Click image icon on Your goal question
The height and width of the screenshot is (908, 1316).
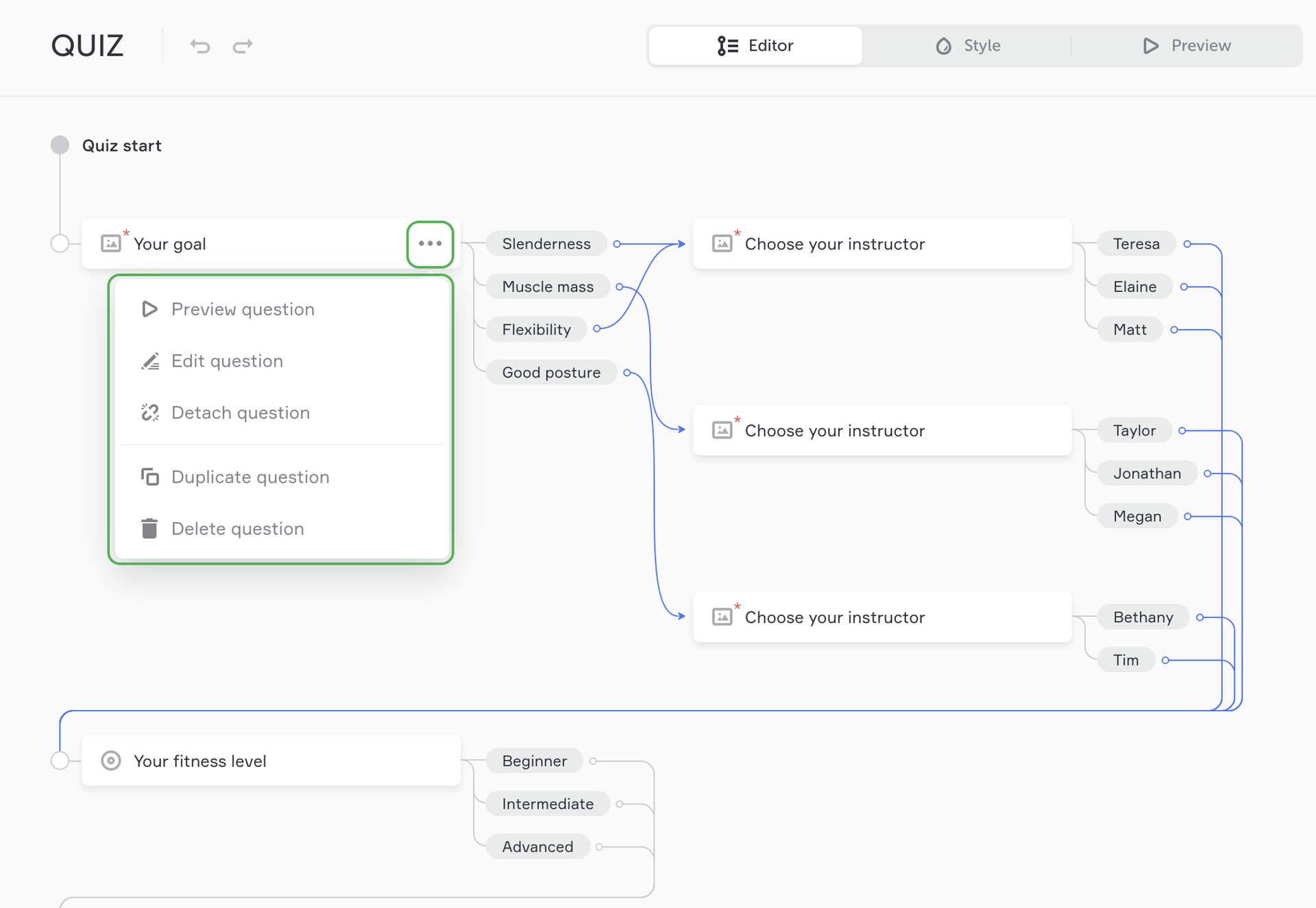[x=111, y=243]
